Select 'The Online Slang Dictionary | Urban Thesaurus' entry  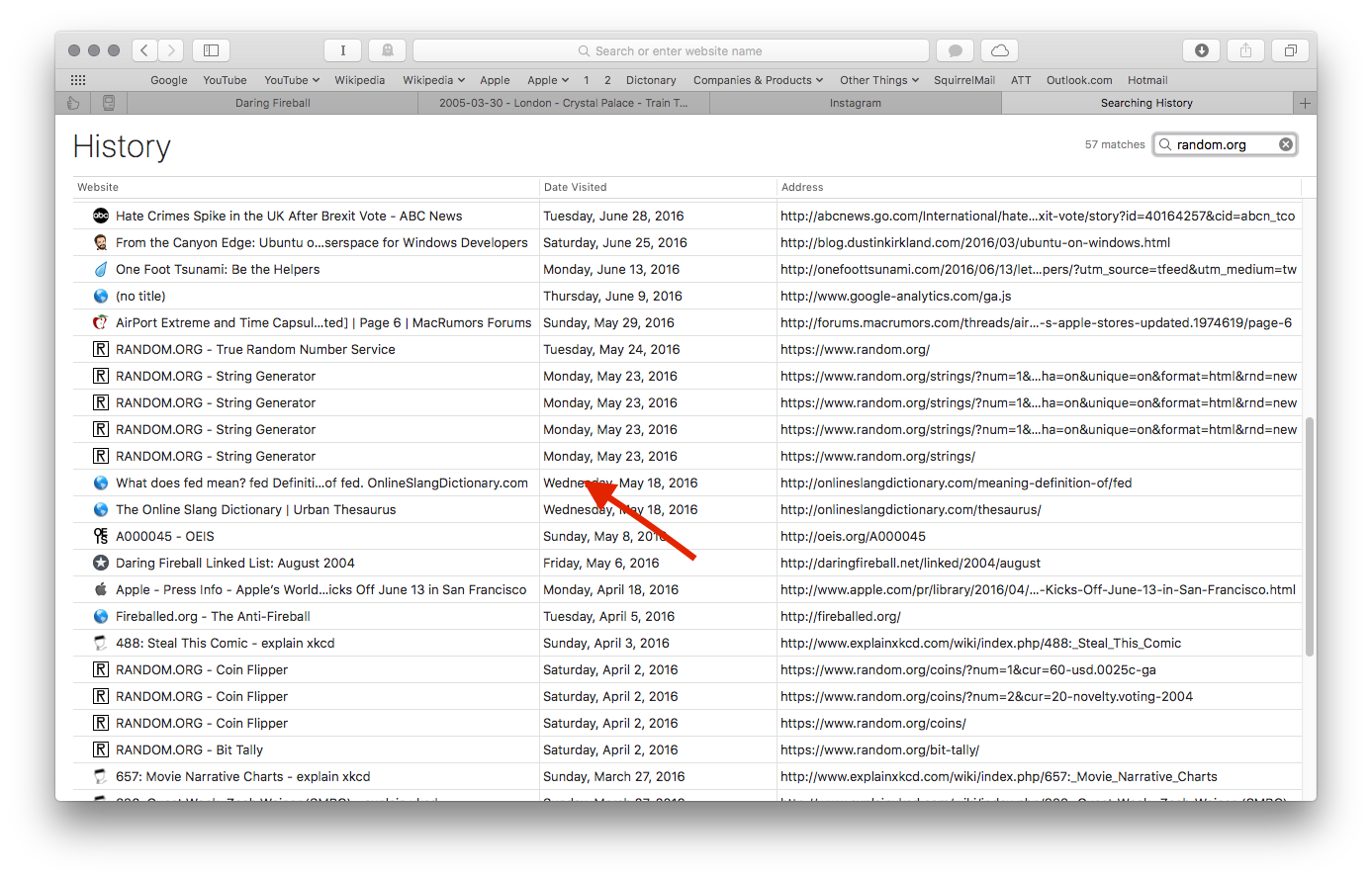point(687,509)
